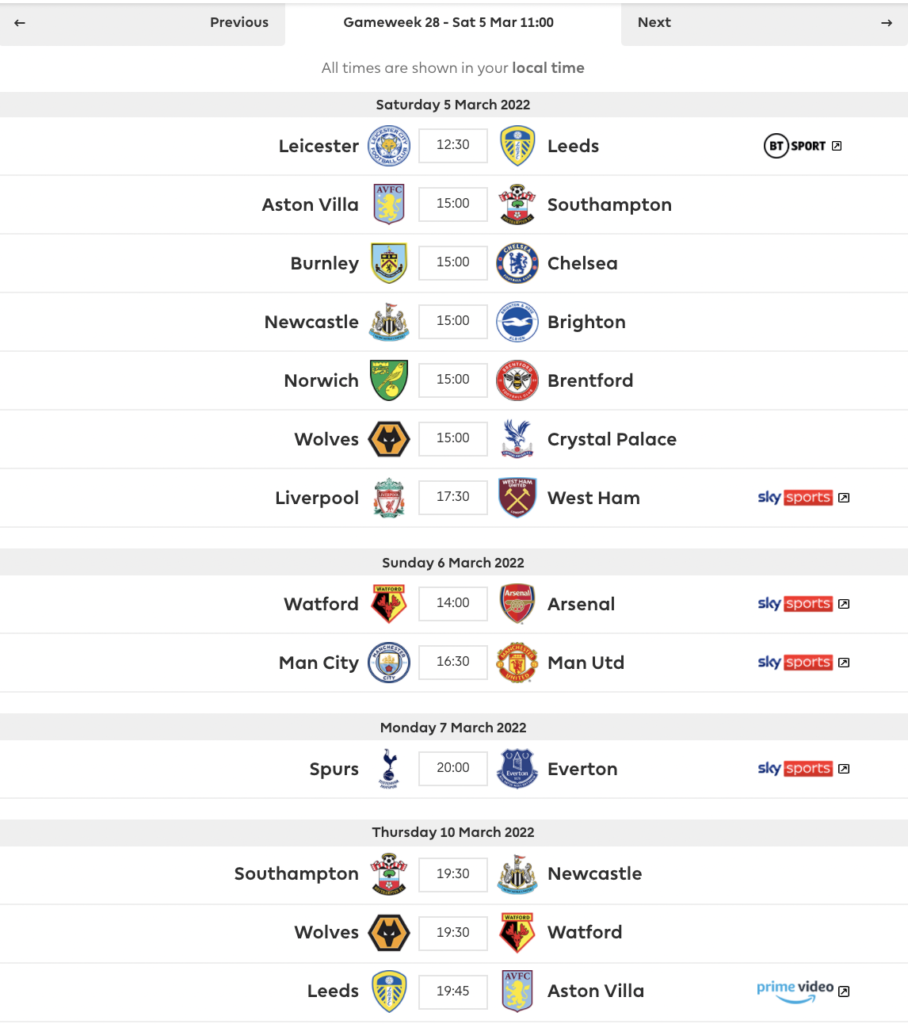Image resolution: width=908 pixels, height=1024 pixels.
Task: Click the Brighton seagull crest
Action: point(517,321)
